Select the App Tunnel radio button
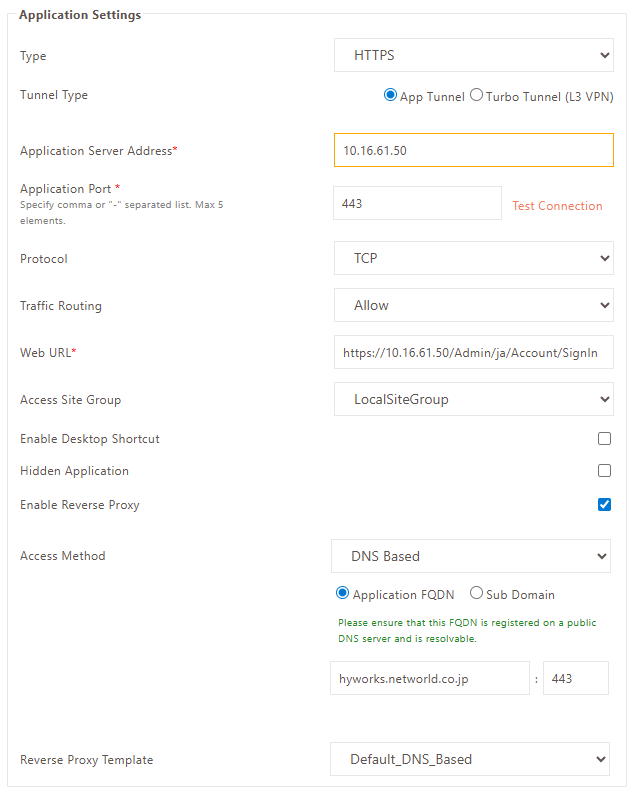The width and height of the screenshot is (633, 792). click(x=390, y=95)
